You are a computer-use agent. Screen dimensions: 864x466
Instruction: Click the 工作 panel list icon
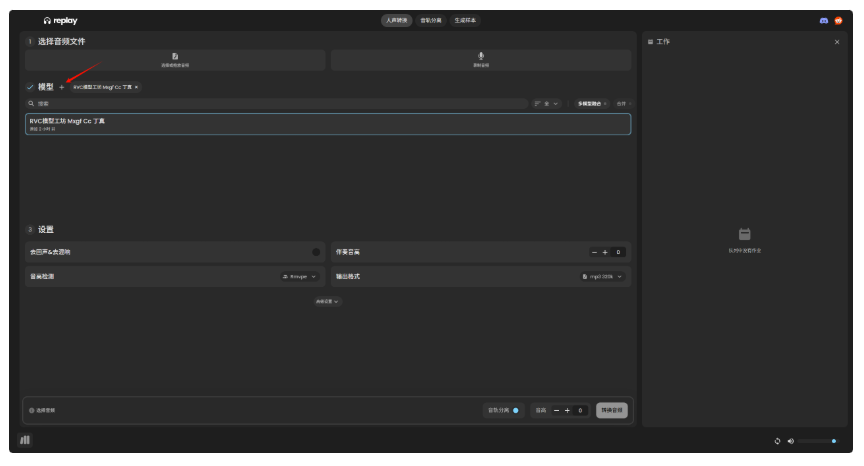point(650,42)
